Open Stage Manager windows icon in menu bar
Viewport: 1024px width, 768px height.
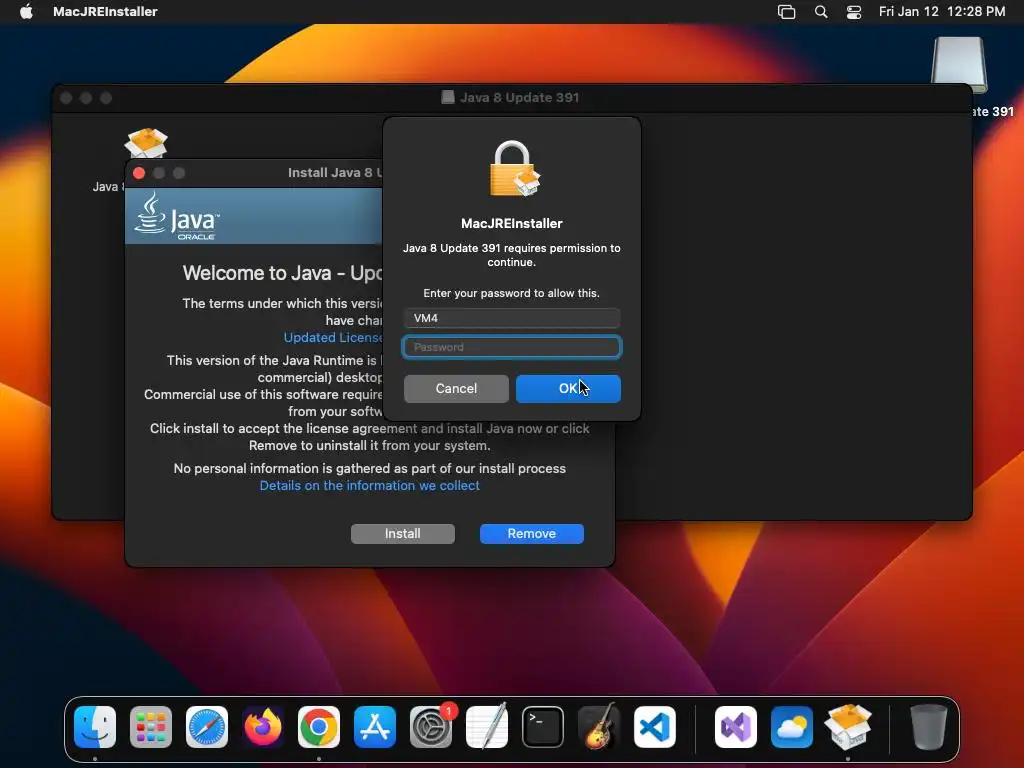(x=786, y=12)
